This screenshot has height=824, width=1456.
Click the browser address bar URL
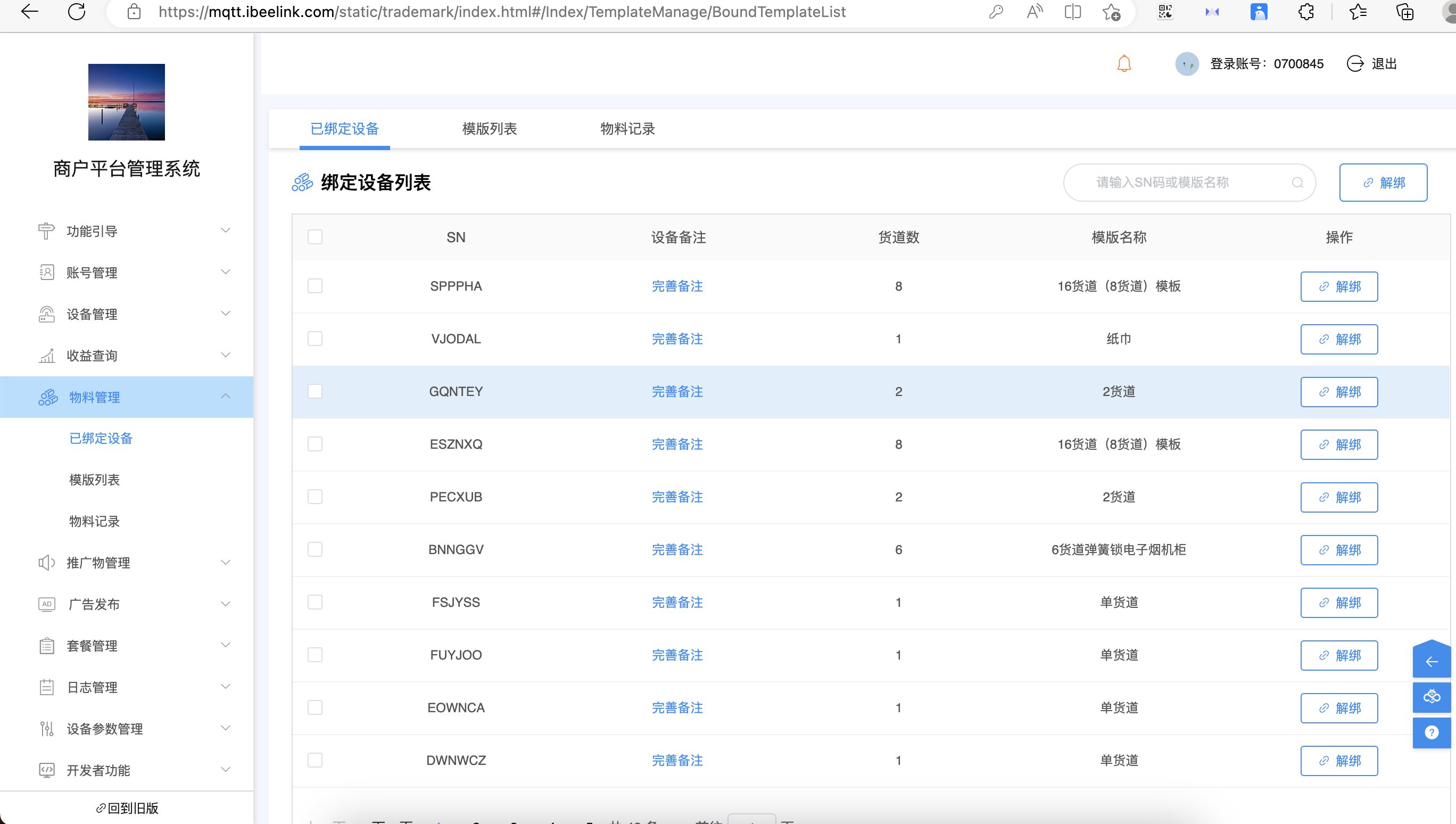[502, 12]
